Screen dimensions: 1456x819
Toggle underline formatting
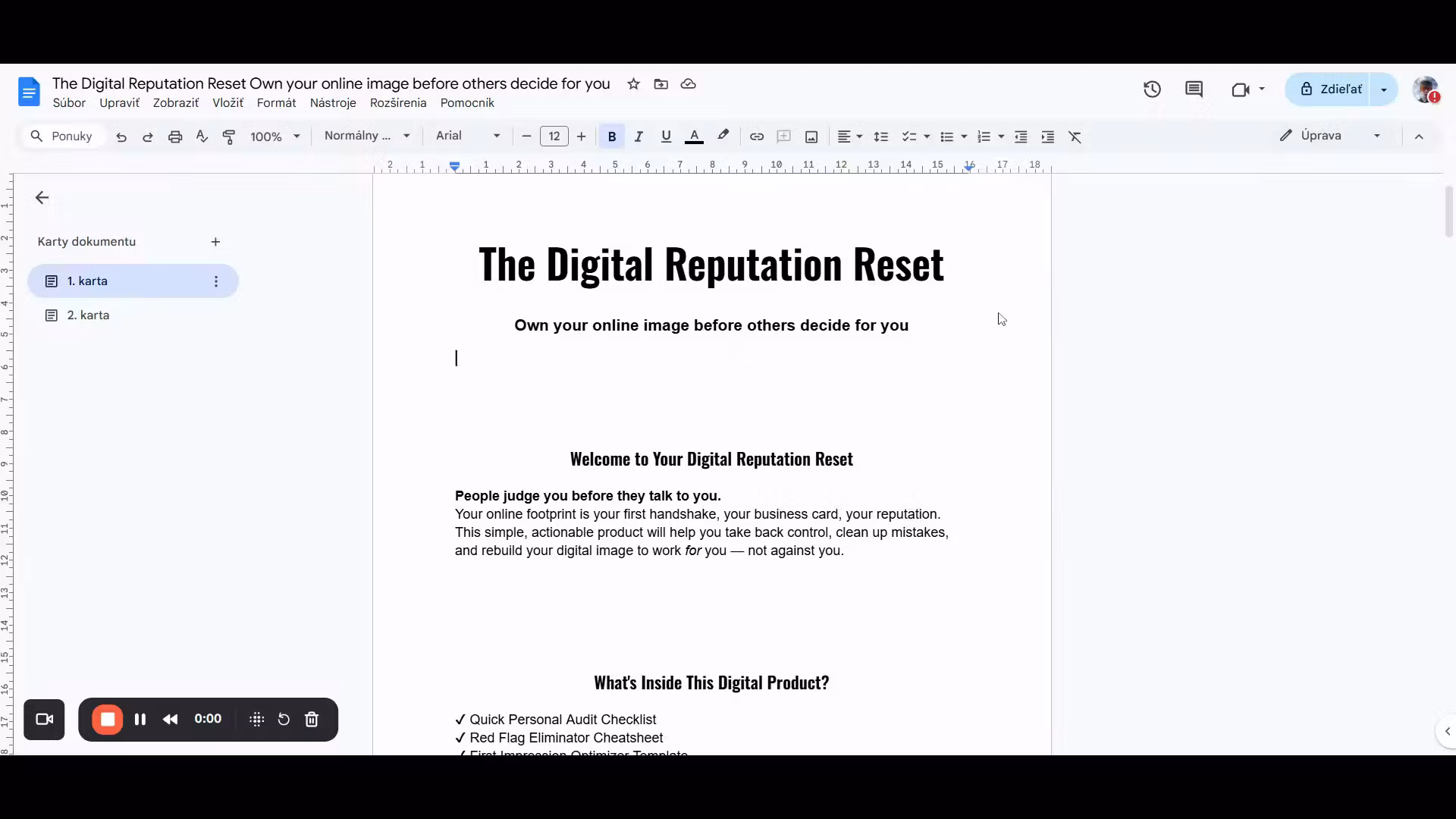pos(666,136)
